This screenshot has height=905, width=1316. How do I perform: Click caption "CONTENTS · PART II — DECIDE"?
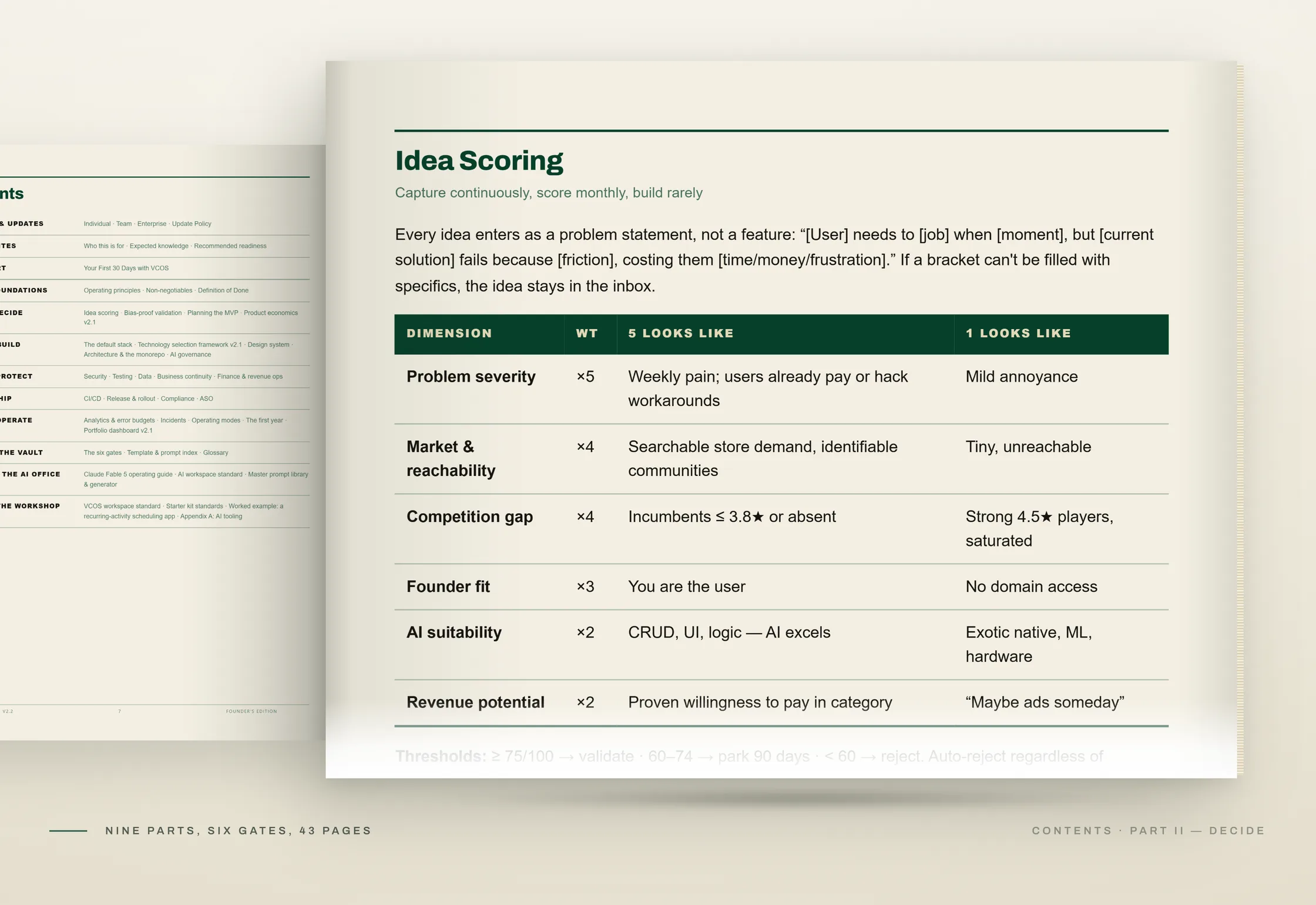coord(1148,830)
